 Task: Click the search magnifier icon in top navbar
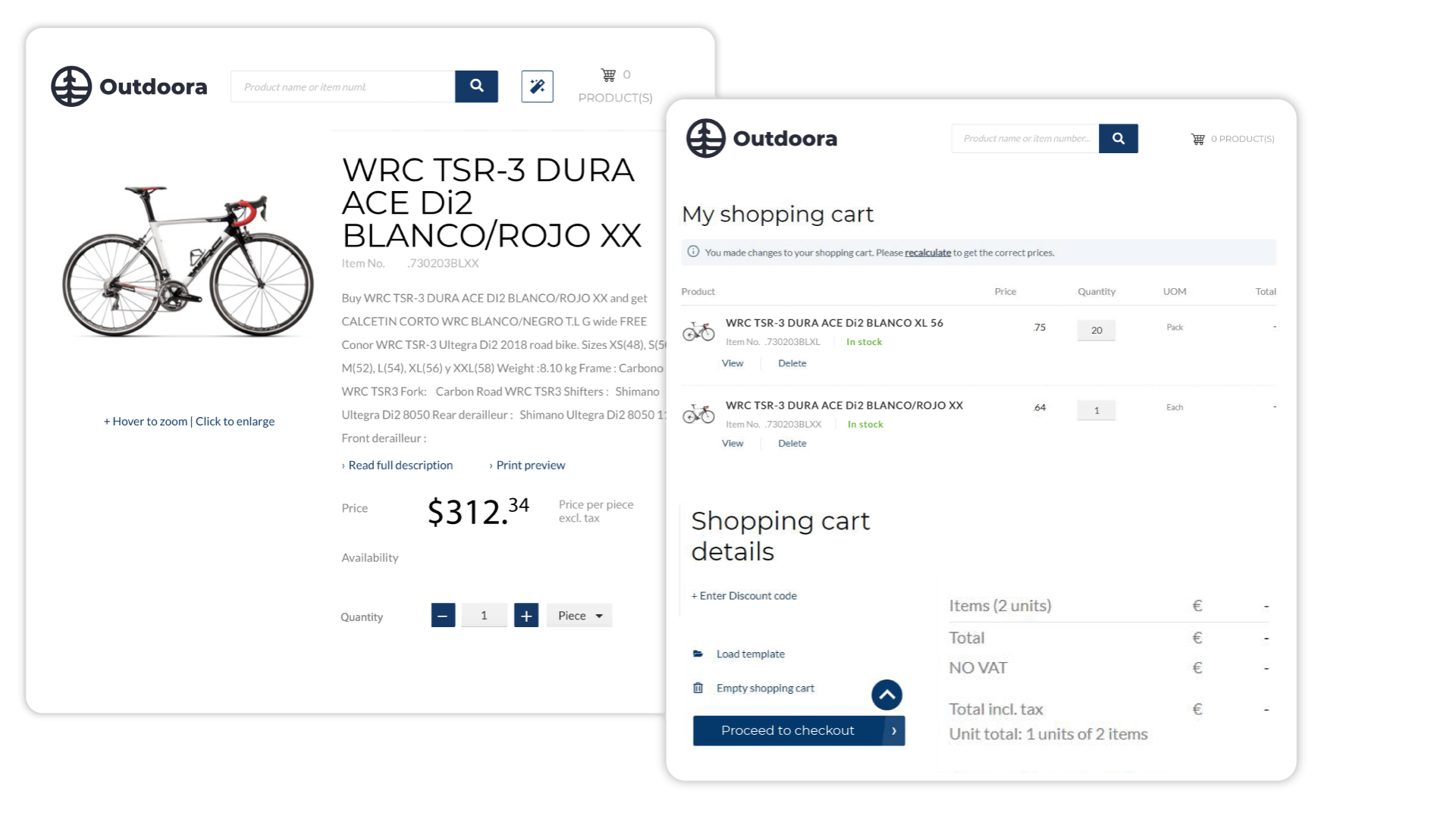pos(476,86)
